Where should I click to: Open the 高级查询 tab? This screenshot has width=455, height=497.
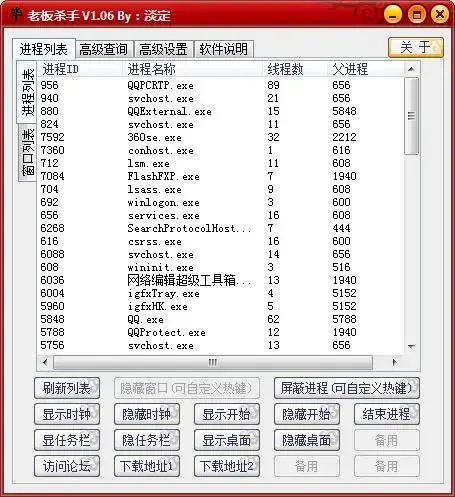tap(104, 49)
